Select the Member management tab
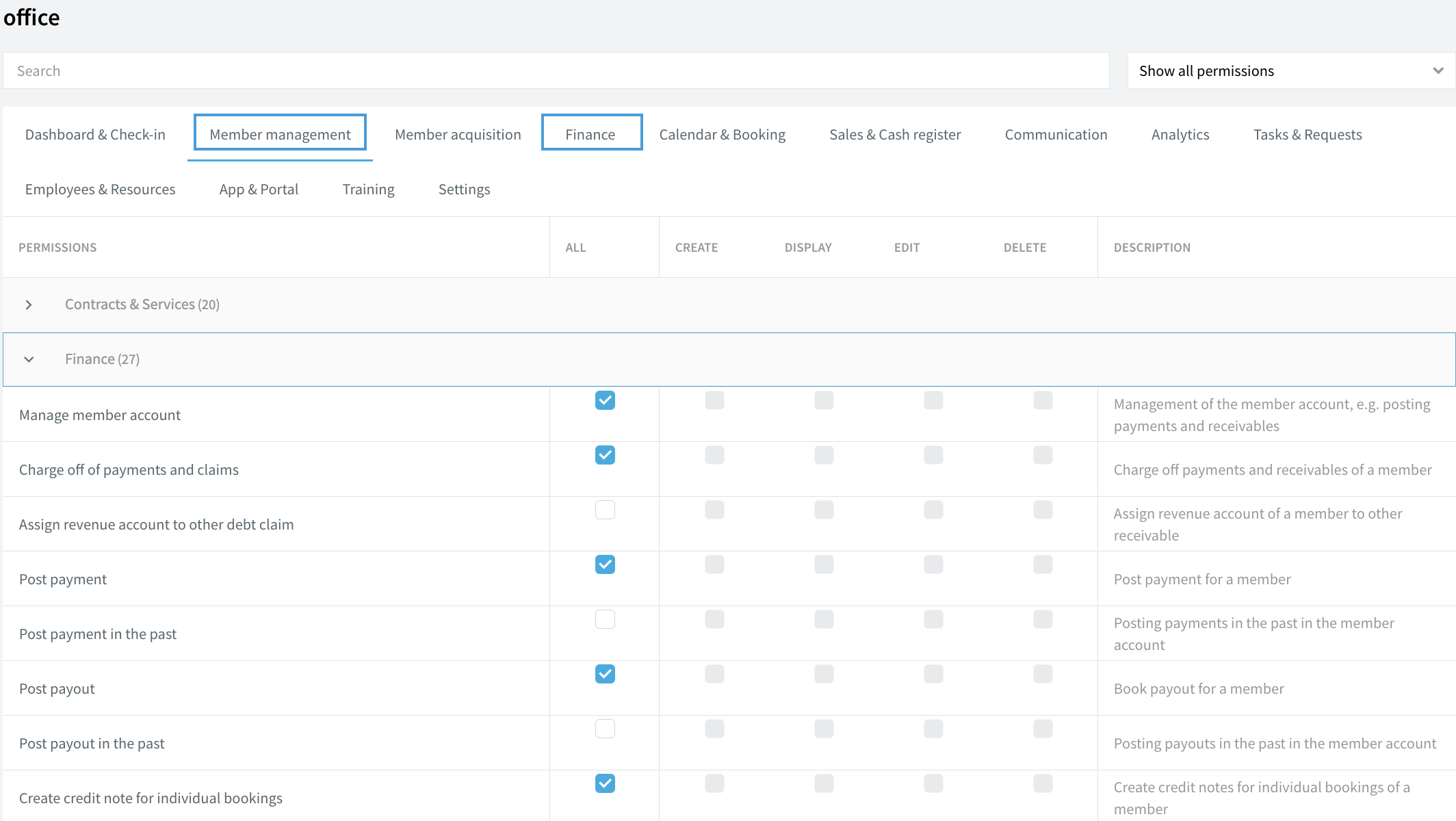 [x=280, y=134]
